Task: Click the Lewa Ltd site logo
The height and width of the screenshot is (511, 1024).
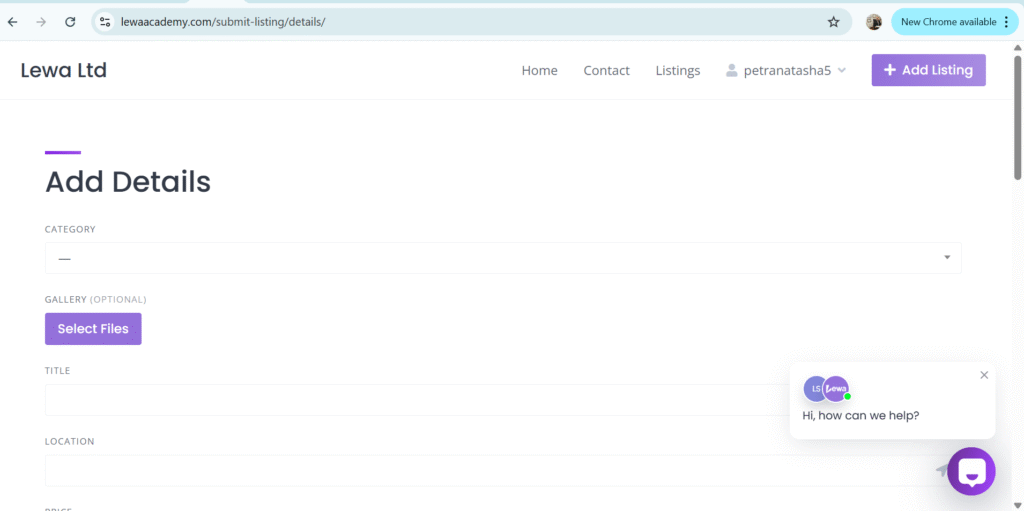Action: coord(63,70)
